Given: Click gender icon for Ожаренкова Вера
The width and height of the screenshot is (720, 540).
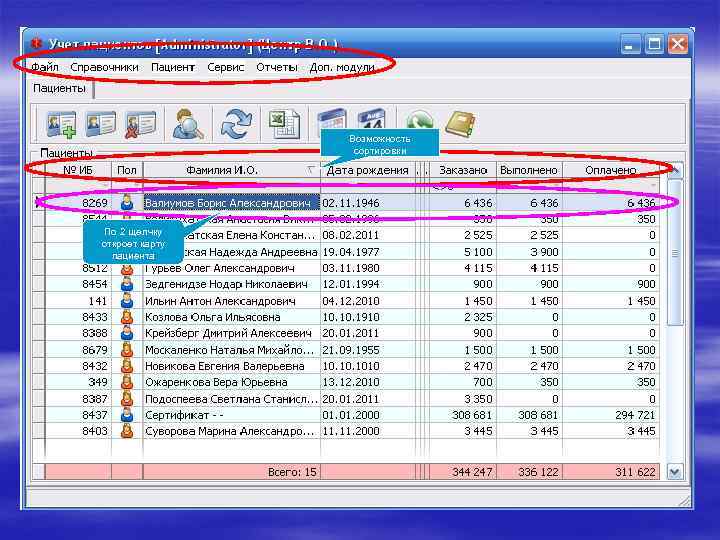Looking at the screenshot, I should pos(127,382).
